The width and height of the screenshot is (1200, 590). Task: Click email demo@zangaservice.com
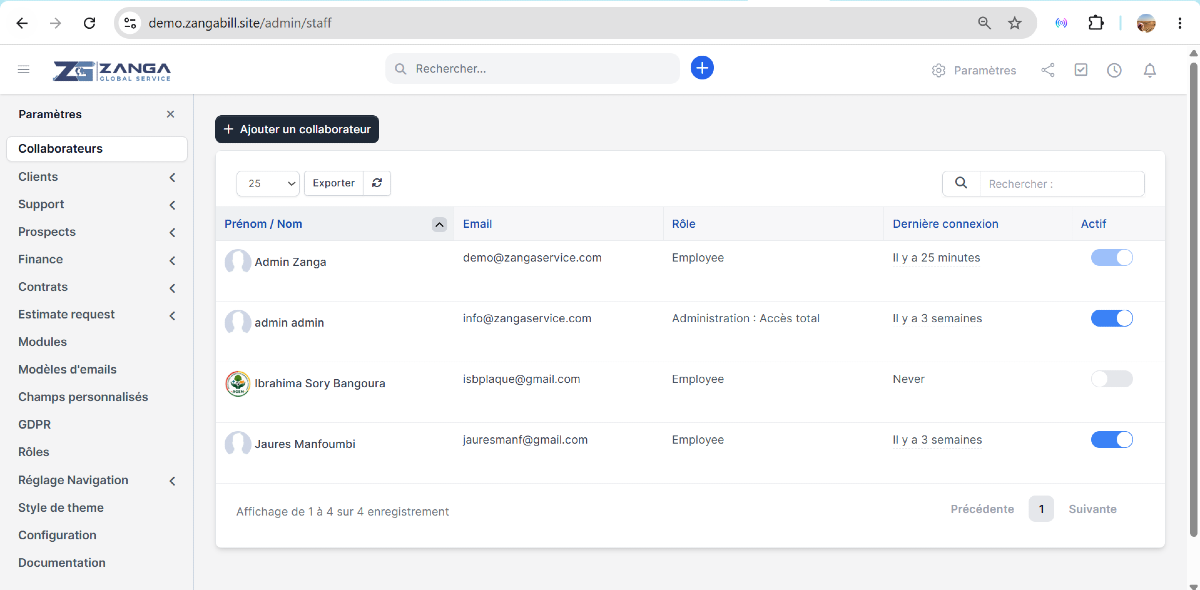click(x=532, y=257)
